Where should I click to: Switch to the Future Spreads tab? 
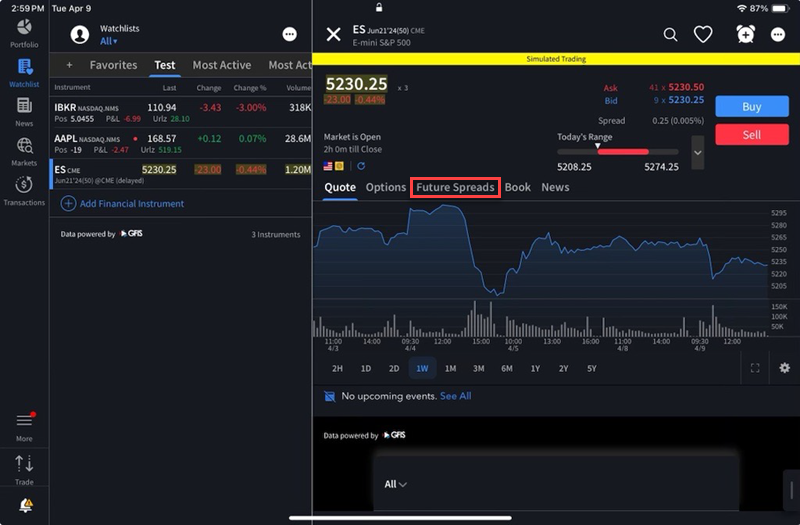click(x=455, y=187)
